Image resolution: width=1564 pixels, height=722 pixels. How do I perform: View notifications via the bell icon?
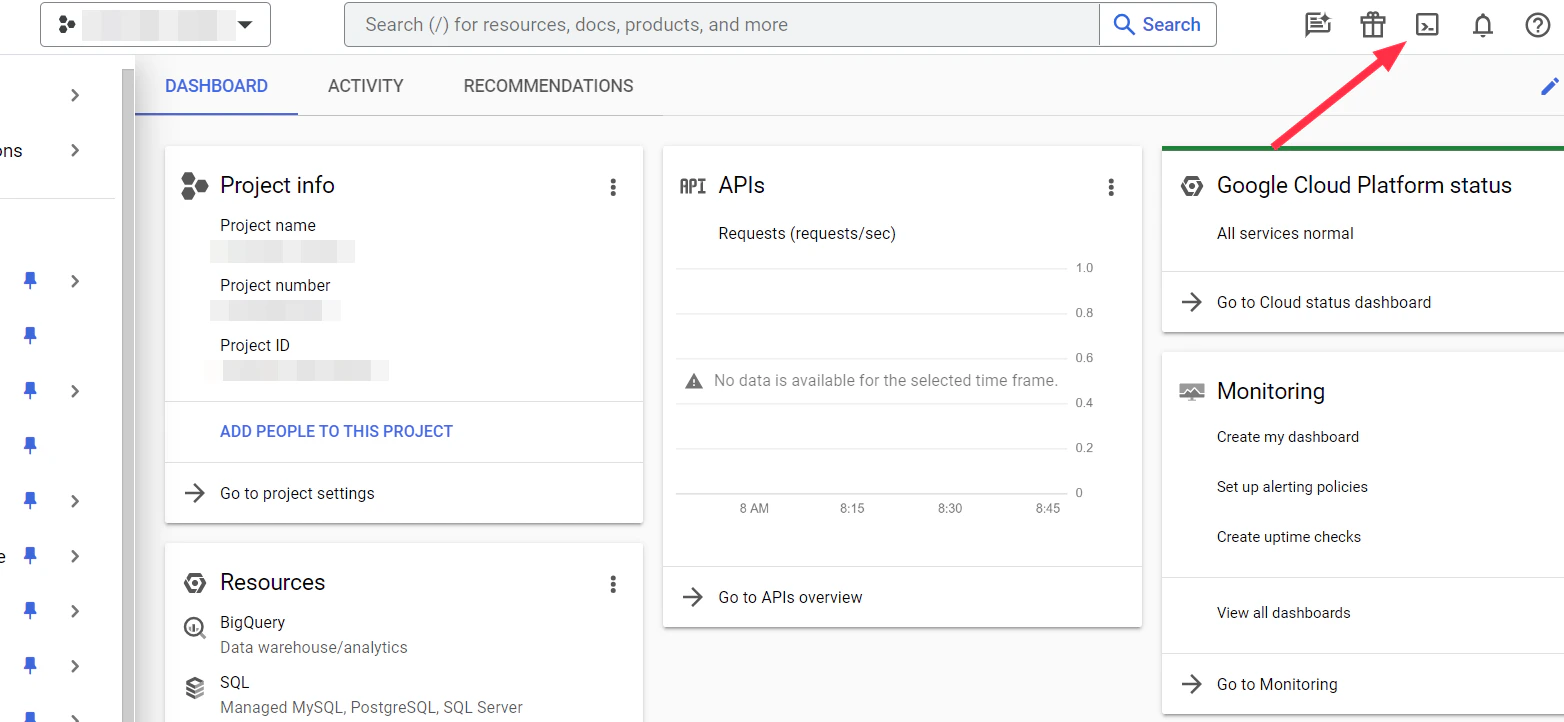(x=1483, y=24)
